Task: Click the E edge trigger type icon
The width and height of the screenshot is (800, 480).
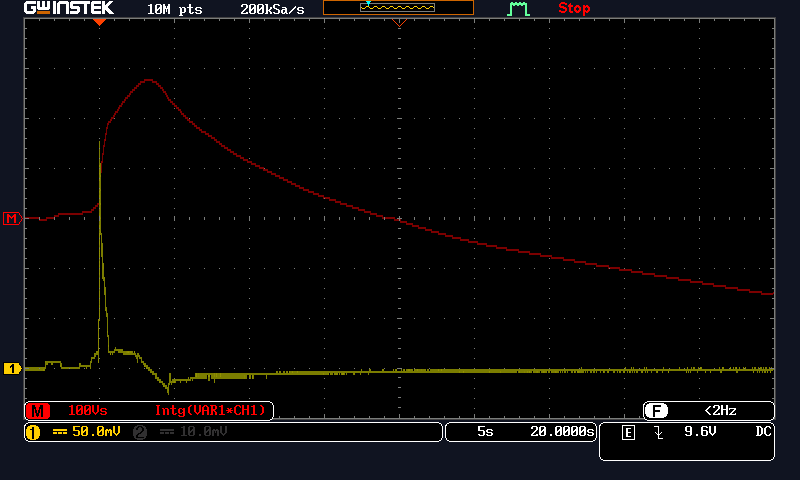Action: (x=629, y=433)
